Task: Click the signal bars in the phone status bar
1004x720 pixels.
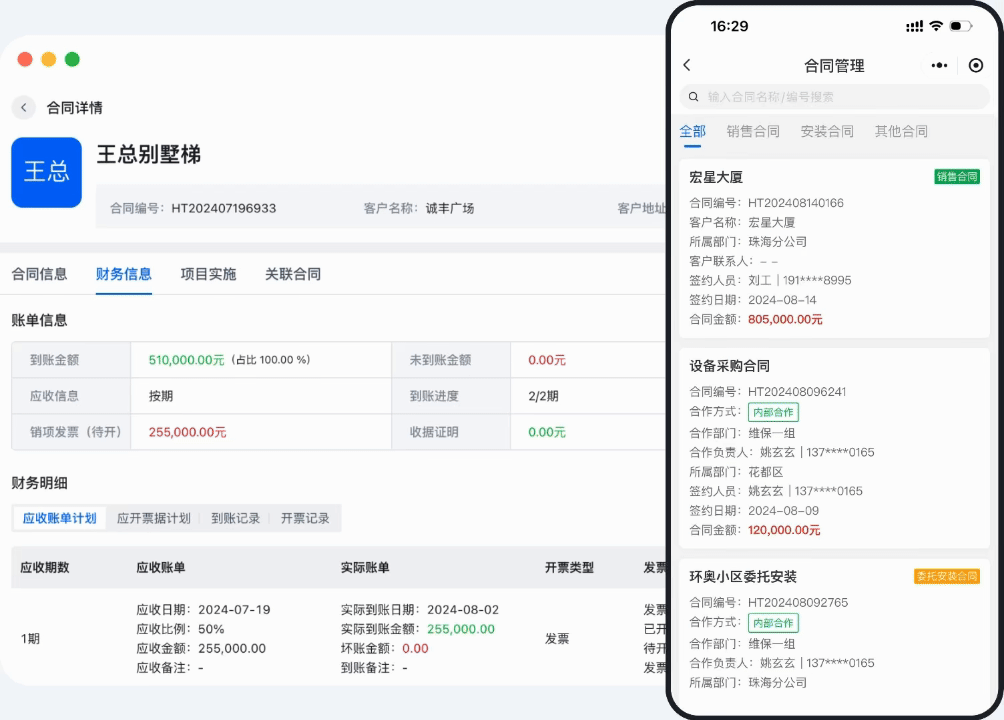Action: tap(913, 26)
